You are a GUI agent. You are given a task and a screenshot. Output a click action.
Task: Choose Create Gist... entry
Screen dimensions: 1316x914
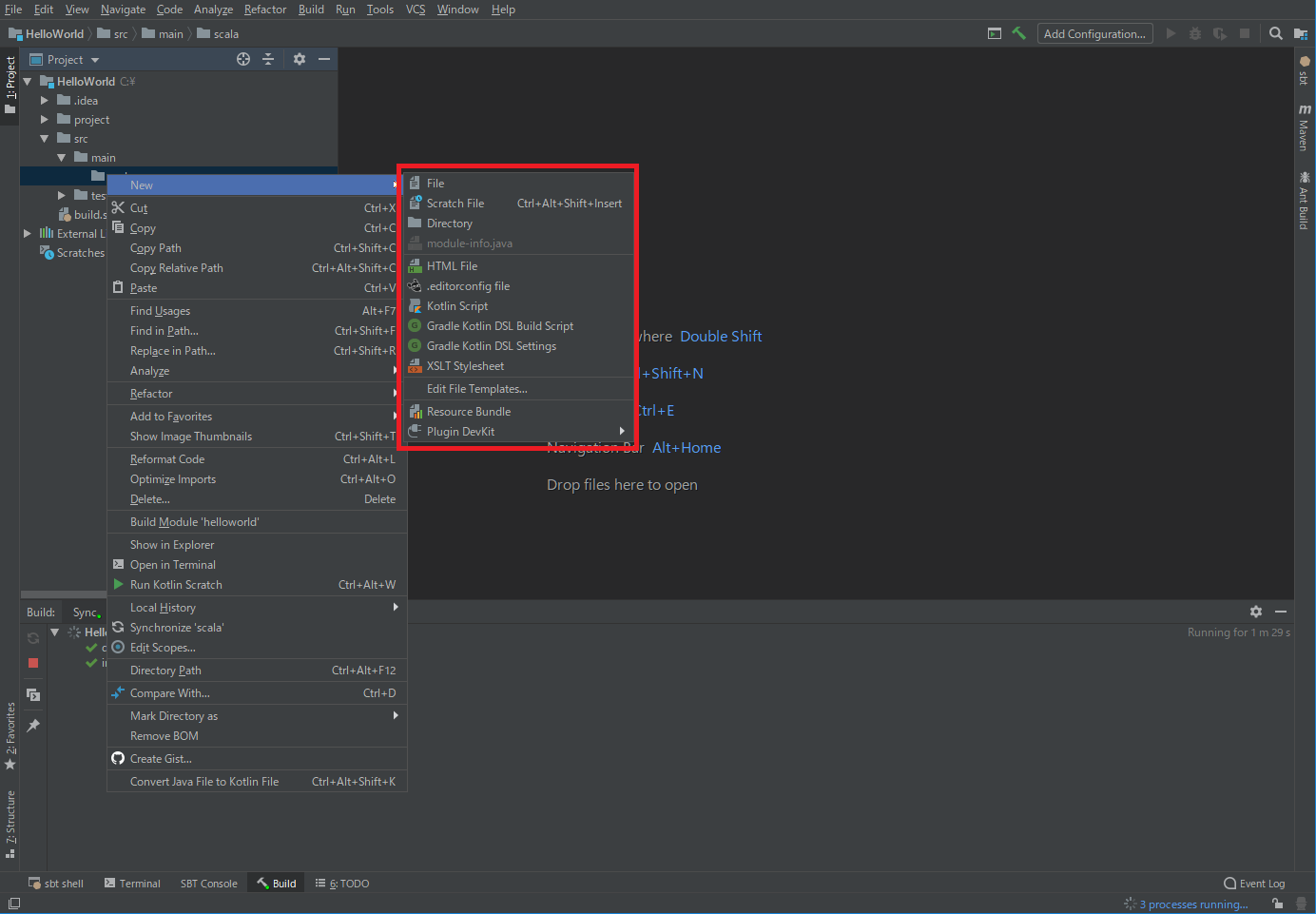257,759
